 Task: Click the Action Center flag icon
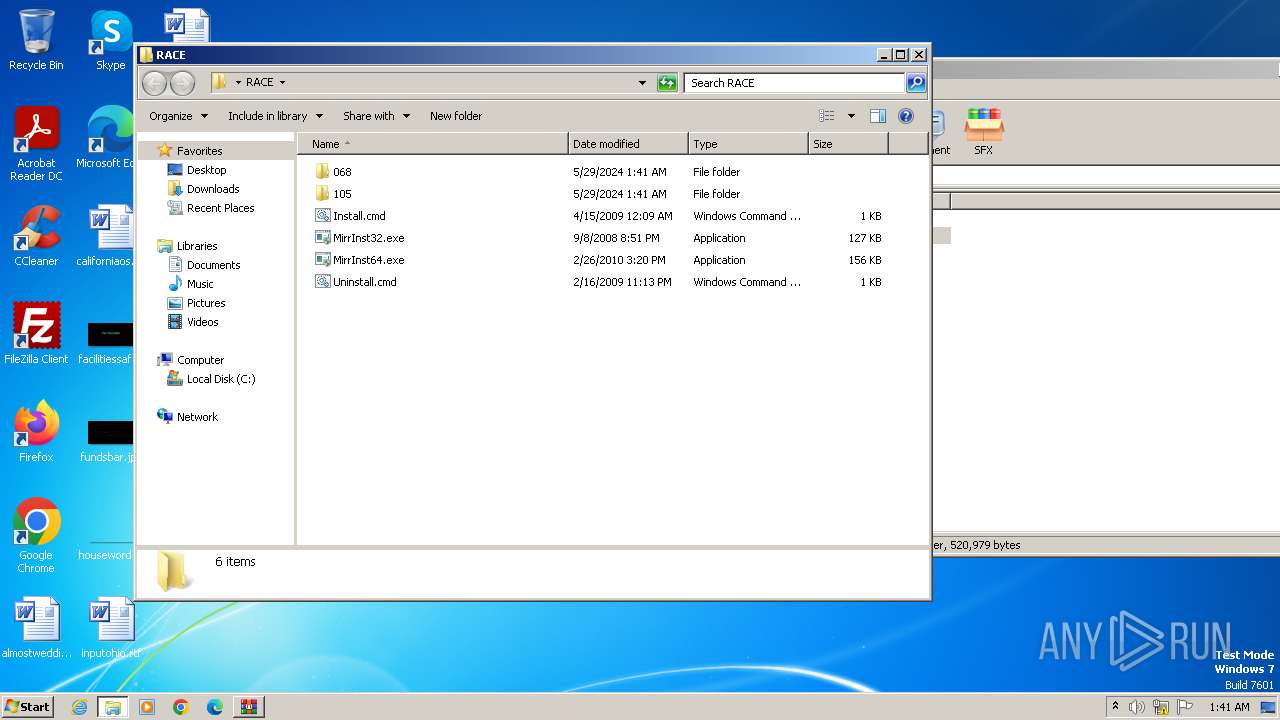click(x=1184, y=707)
